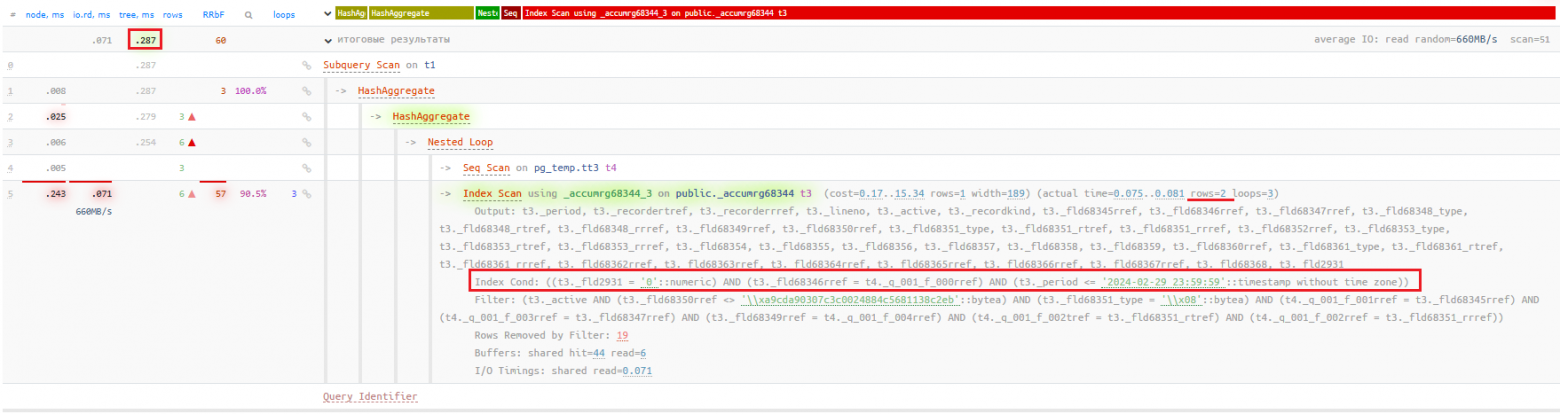Click tree time .279 in row 2
This screenshot has height=414, width=1560.
click(x=146, y=117)
